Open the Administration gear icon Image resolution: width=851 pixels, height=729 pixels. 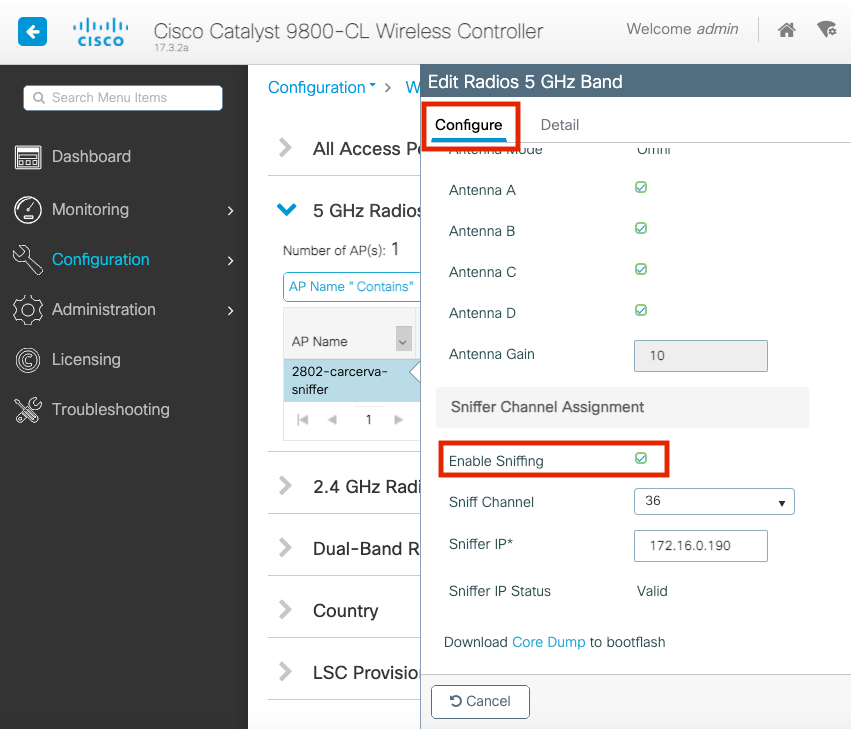(x=27, y=310)
